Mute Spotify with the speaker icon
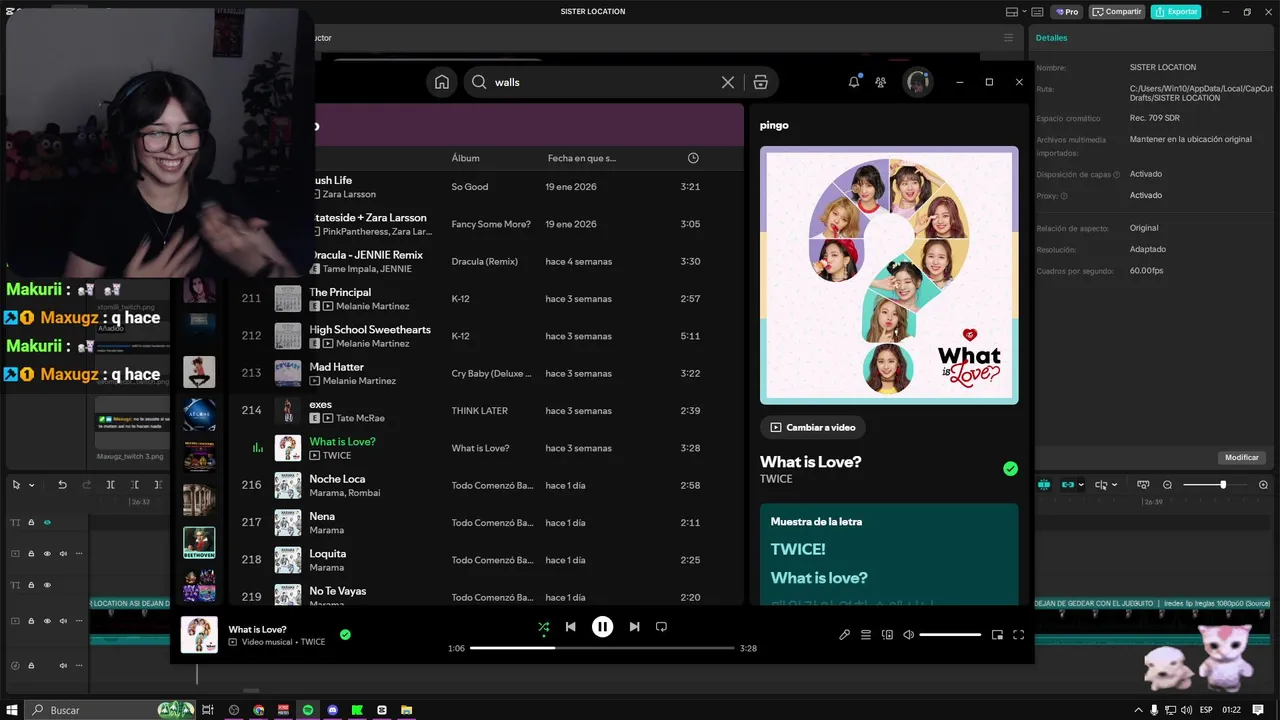The image size is (1280, 720). (x=908, y=634)
